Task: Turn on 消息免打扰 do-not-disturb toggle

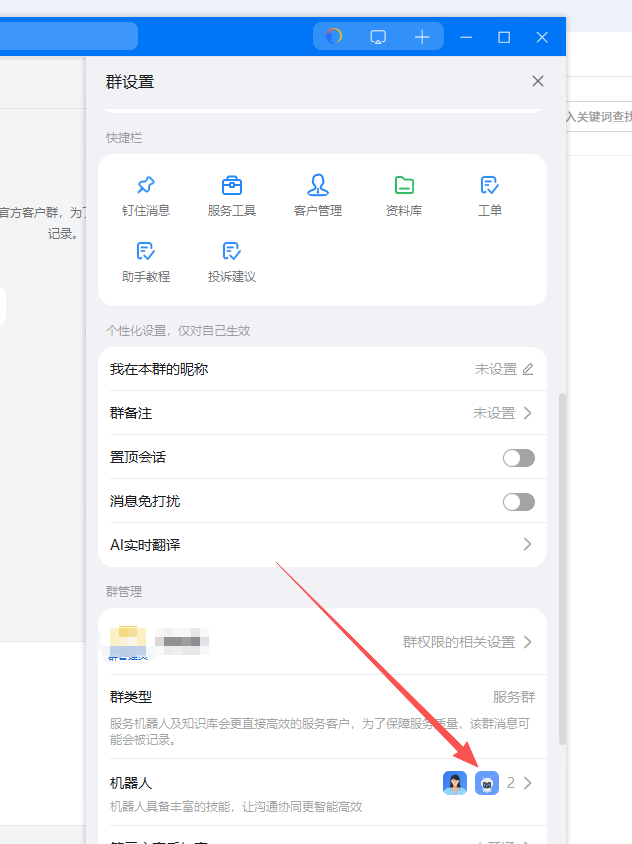Action: click(518, 502)
